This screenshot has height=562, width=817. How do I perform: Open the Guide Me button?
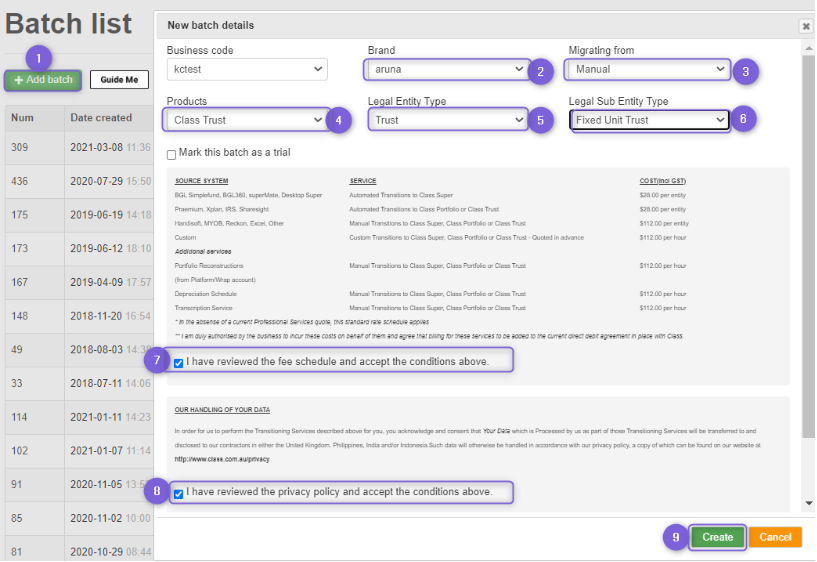(119, 80)
